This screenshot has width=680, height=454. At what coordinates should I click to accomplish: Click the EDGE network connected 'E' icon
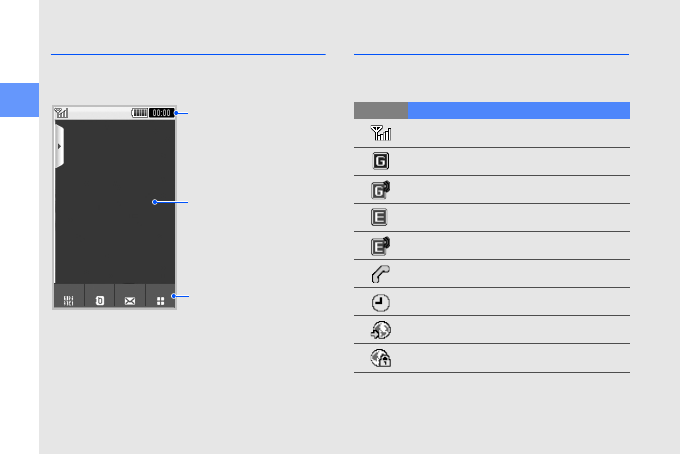point(381,217)
